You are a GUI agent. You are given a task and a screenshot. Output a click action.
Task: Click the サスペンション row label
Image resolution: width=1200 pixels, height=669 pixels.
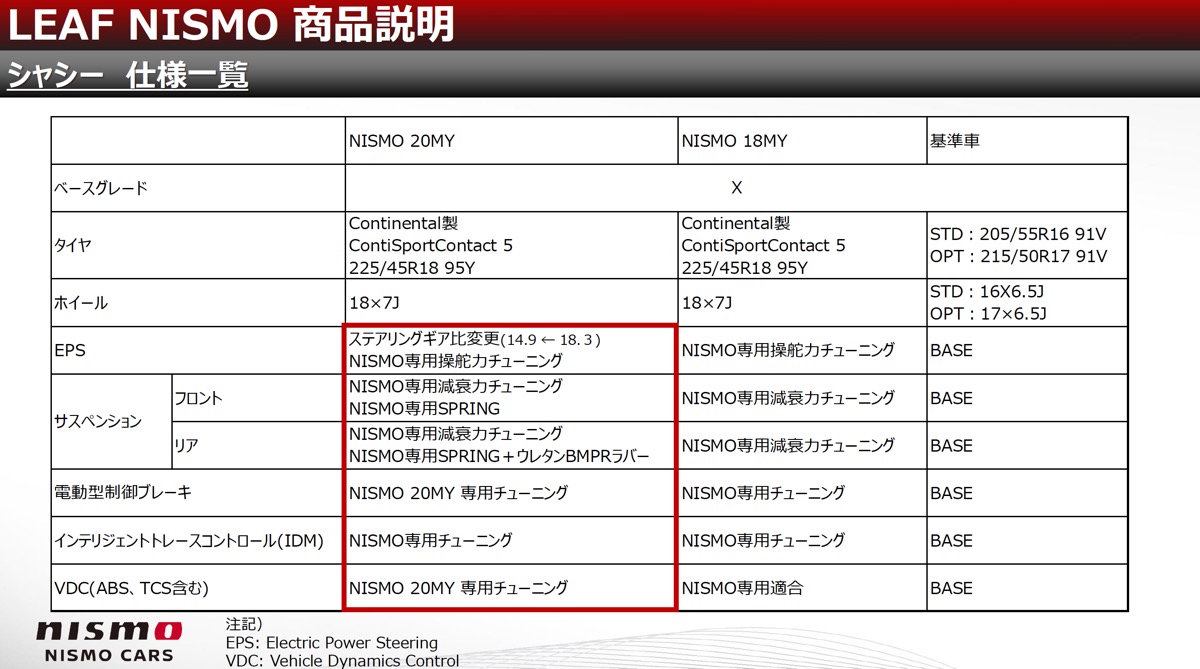click(x=98, y=422)
